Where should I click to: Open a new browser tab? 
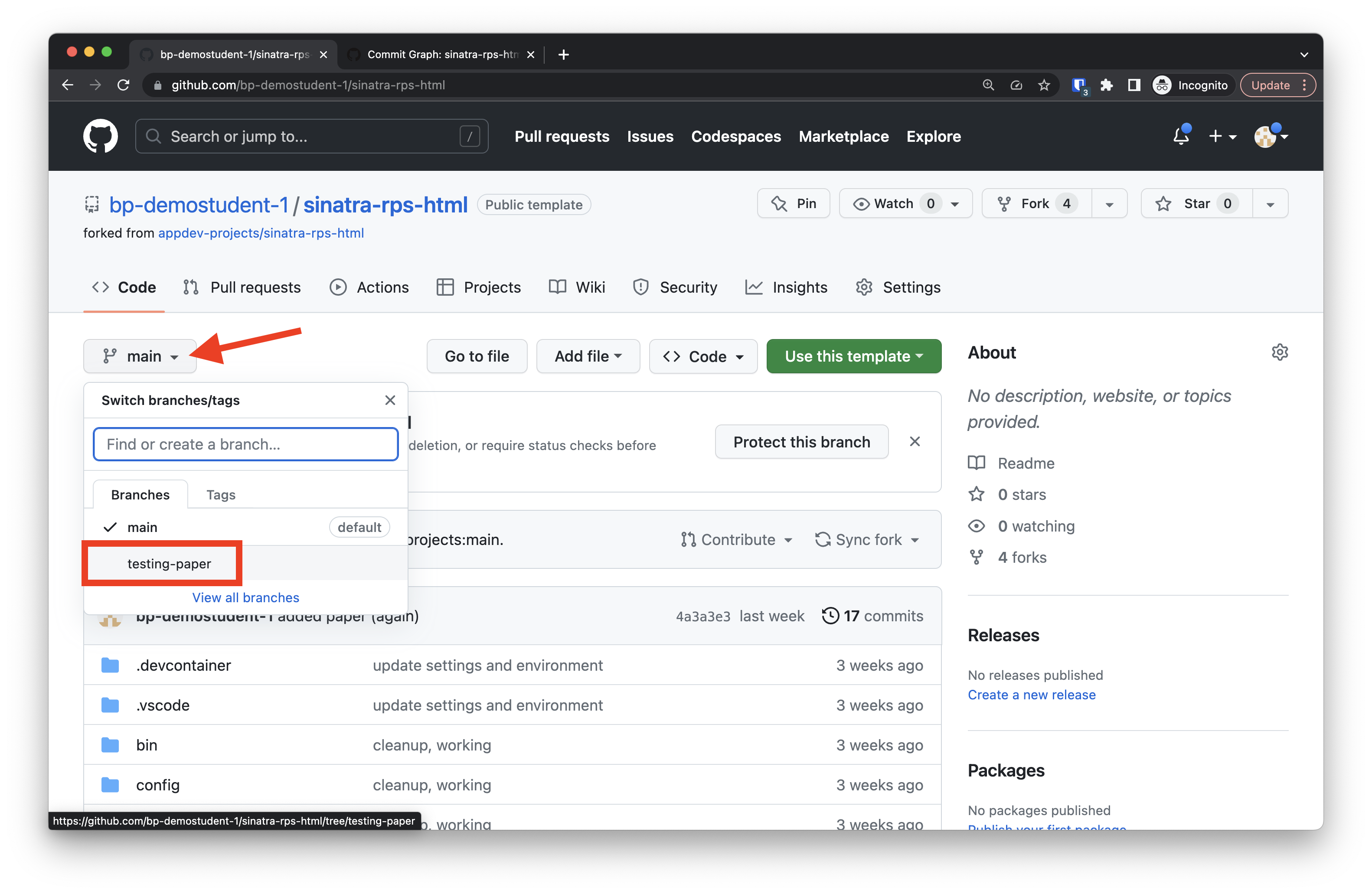[x=564, y=54]
